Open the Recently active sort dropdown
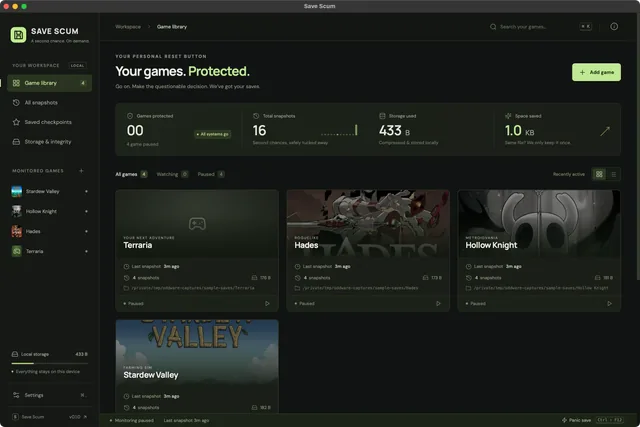Image resolution: width=640 pixels, height=427 pixels. pyautogui.click(x=569, y=174)
